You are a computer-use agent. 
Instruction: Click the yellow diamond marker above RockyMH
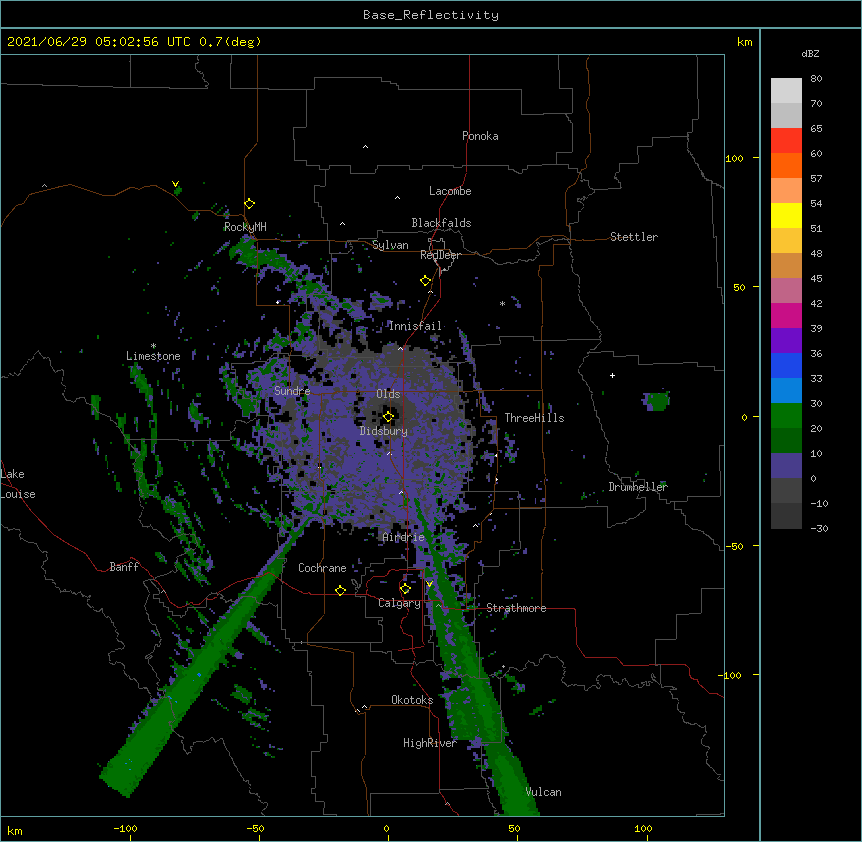(x=250, y=204)
